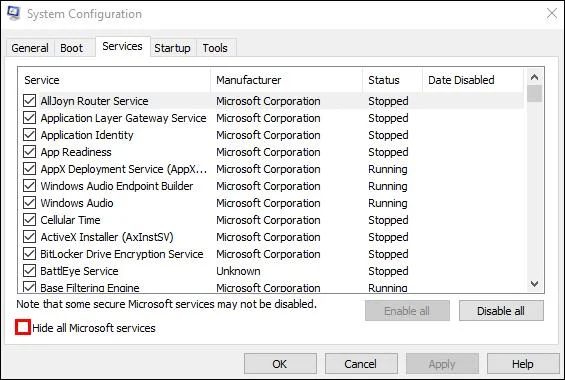
Task: Uncheck ActiveX Installer (AxInstSV) checkbox
Action: point(30,237)
